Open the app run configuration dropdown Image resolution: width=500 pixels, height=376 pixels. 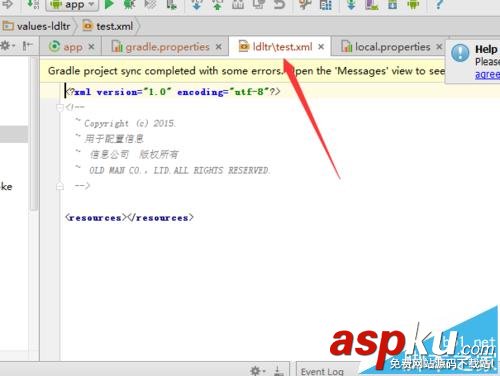72,5
